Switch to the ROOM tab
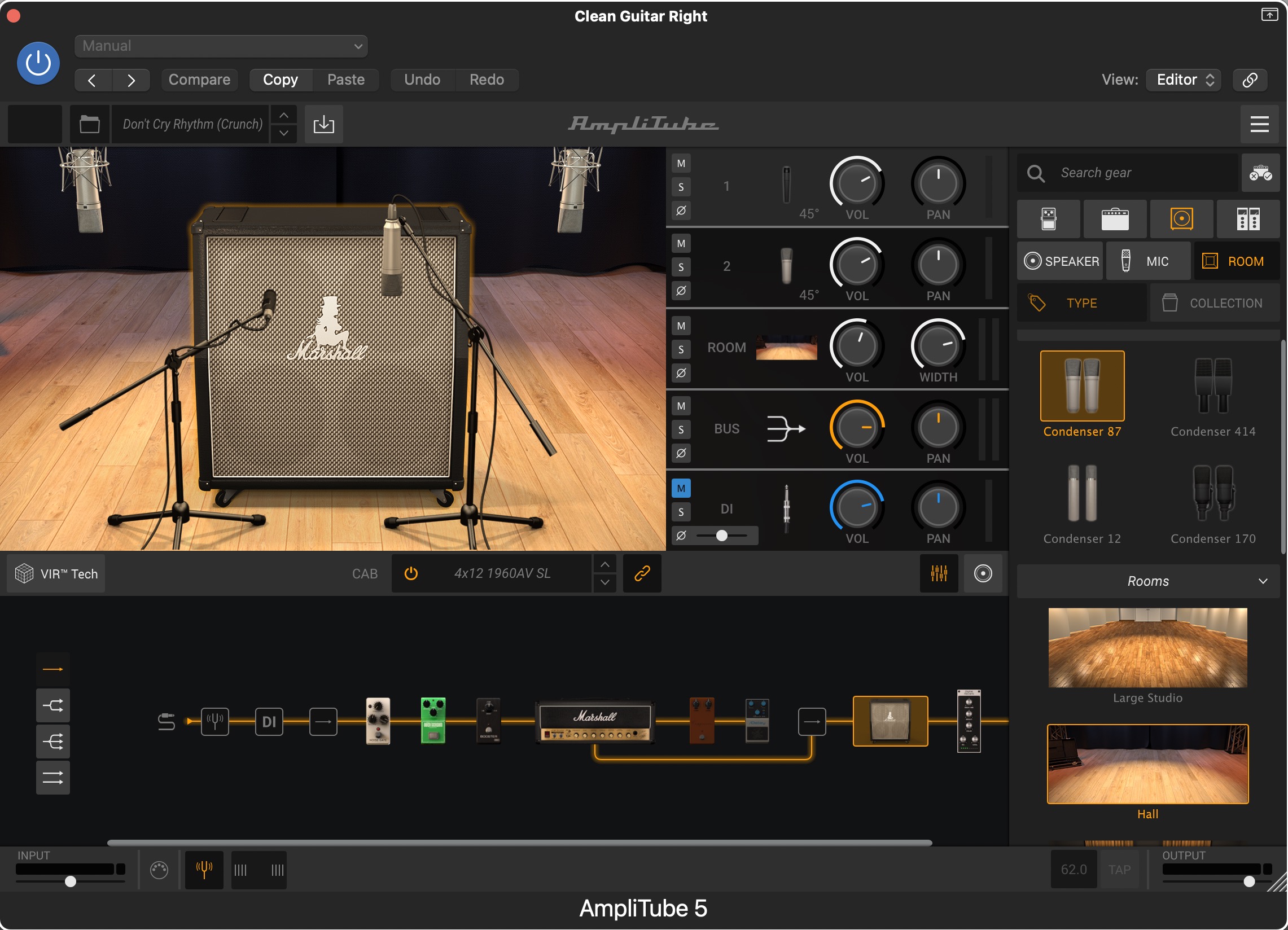The height and width of the screenshot is (930, 1288). tap(1237, 261)
